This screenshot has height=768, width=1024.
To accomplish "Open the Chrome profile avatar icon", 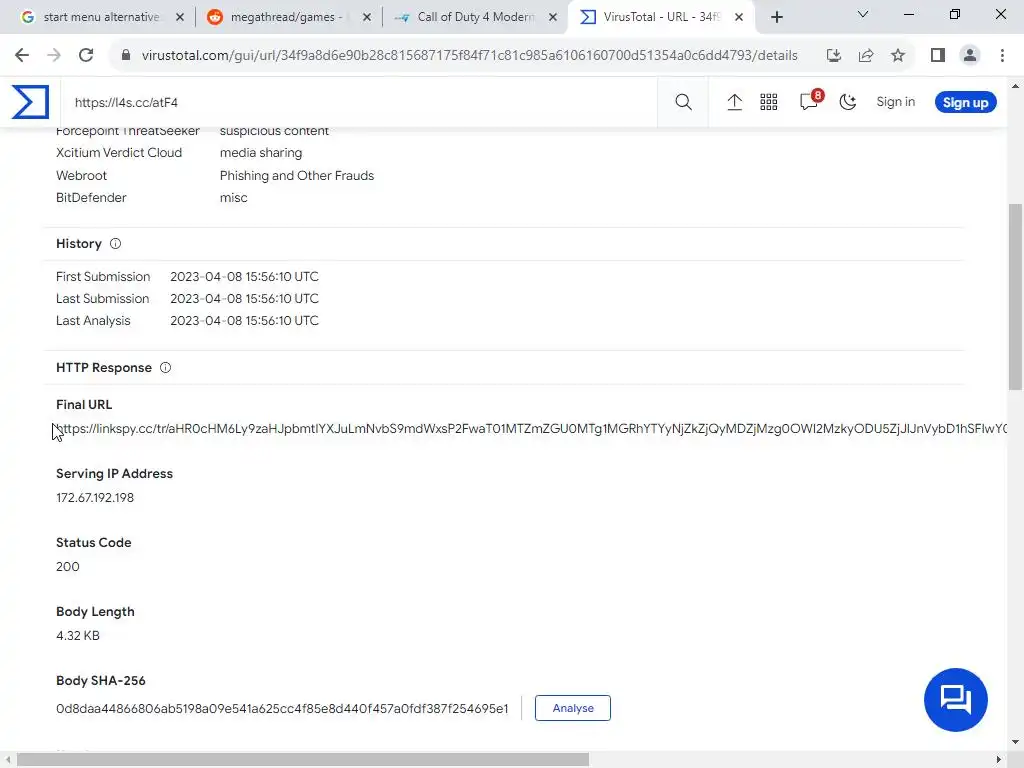I will (x=970, y=56).
